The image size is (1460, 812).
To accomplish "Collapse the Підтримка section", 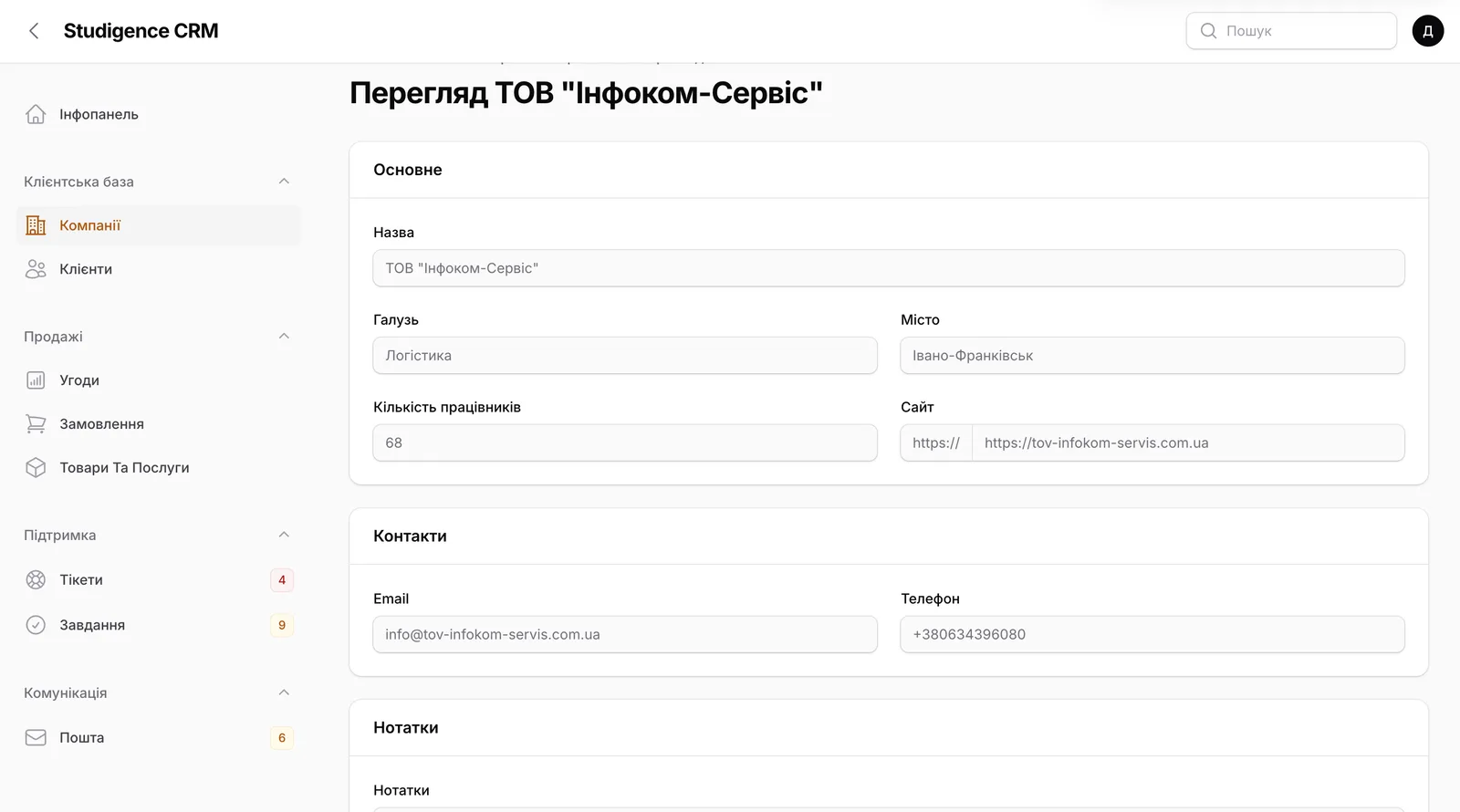I will click(284, 535).
